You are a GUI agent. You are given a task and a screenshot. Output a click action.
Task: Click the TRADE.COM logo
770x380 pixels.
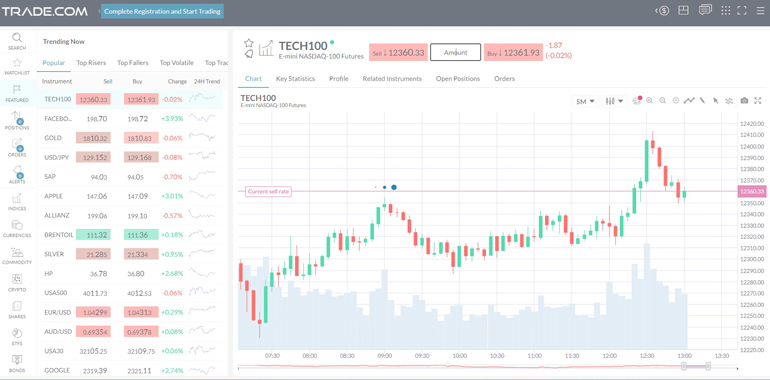44,11
